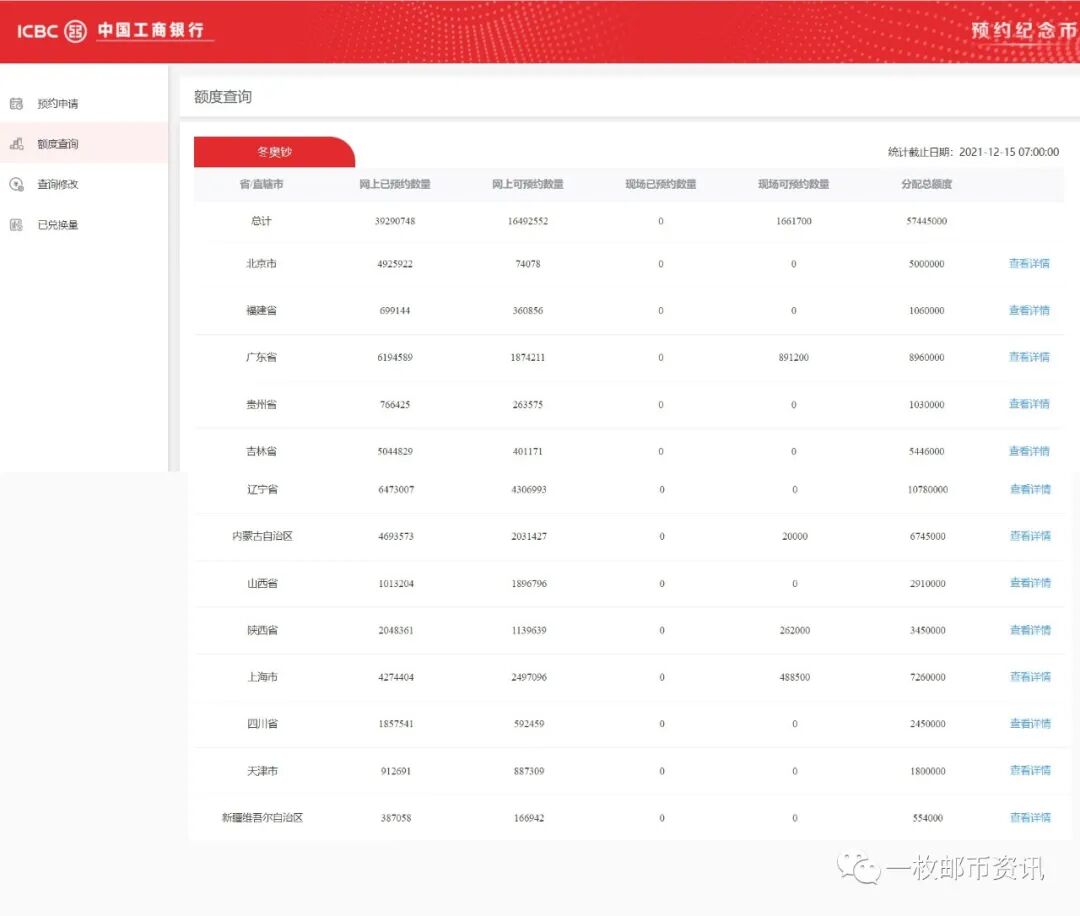Click the 省/直辖市 column header
The image size is (1080, 916).
pyautogui.click(x=261, y=184)
